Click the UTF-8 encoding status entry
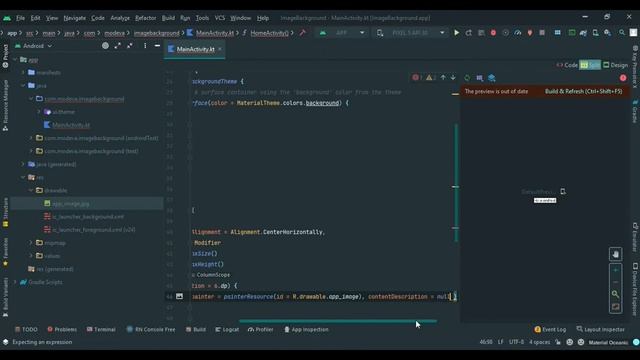The height and width of the screenshot is (360, 640). [516, 342]
